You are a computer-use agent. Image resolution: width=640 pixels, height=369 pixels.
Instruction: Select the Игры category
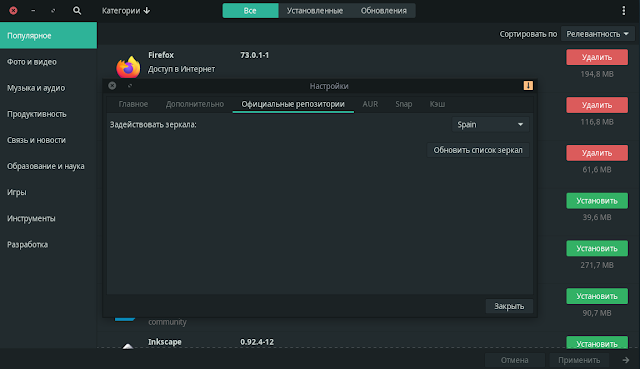pos(48,192)
